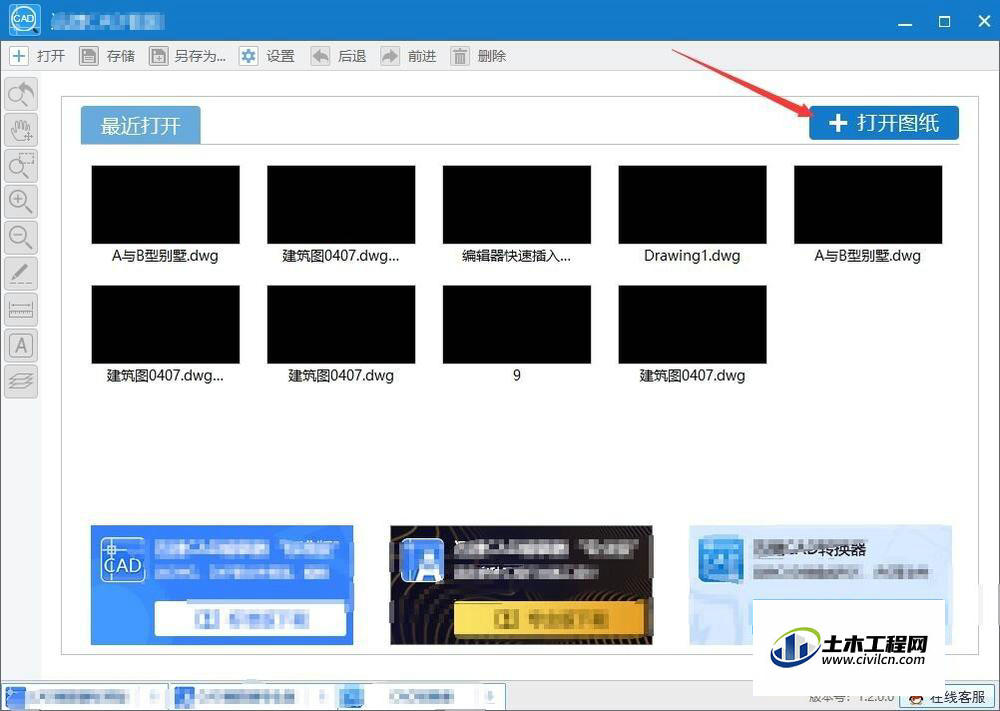Click the CAD app logo in title bar
1000x711 pixels.
pos(25,19)
